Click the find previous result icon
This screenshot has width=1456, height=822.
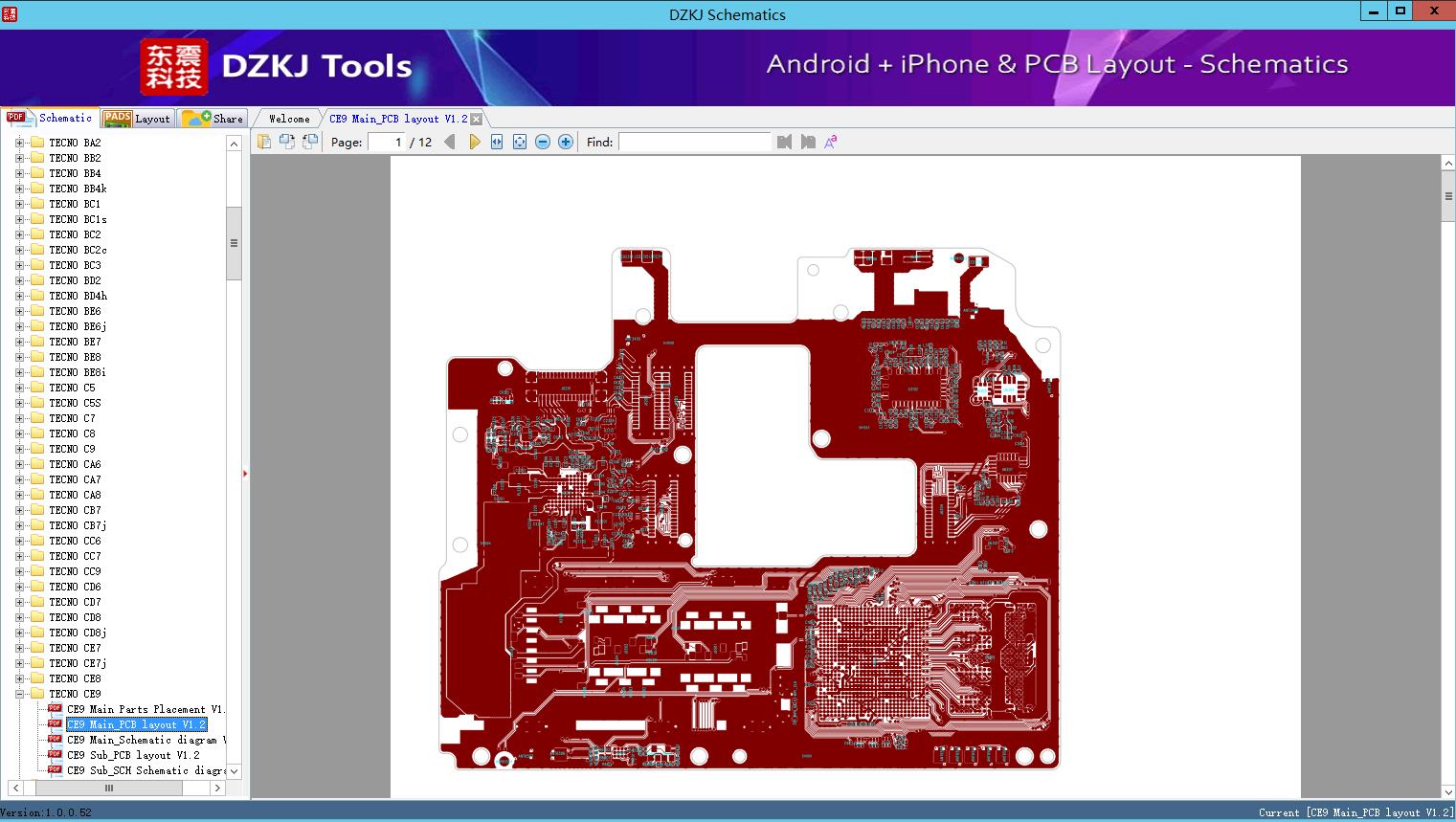785,142
